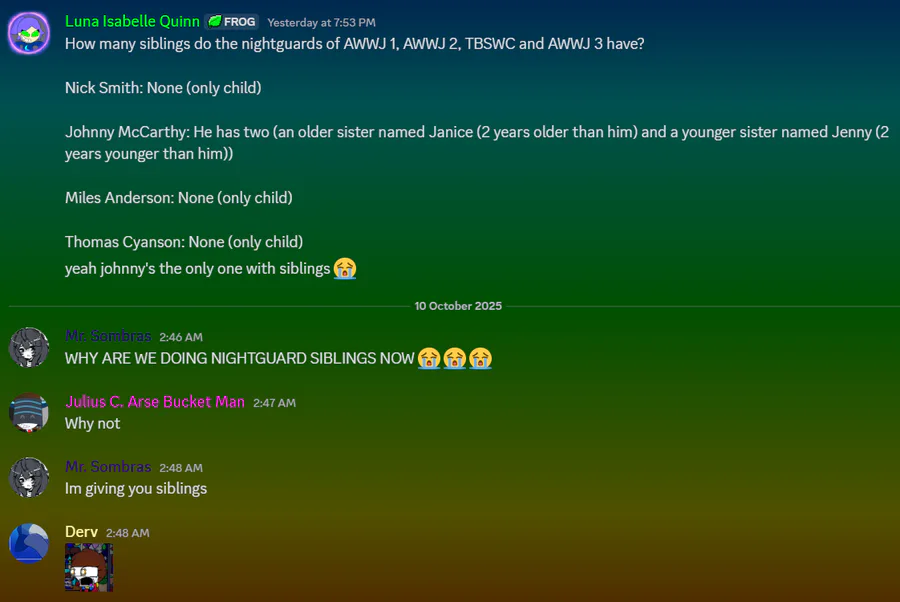Click last crying emoji in Sombras message
900x602 pixels.
click(480, 358)
